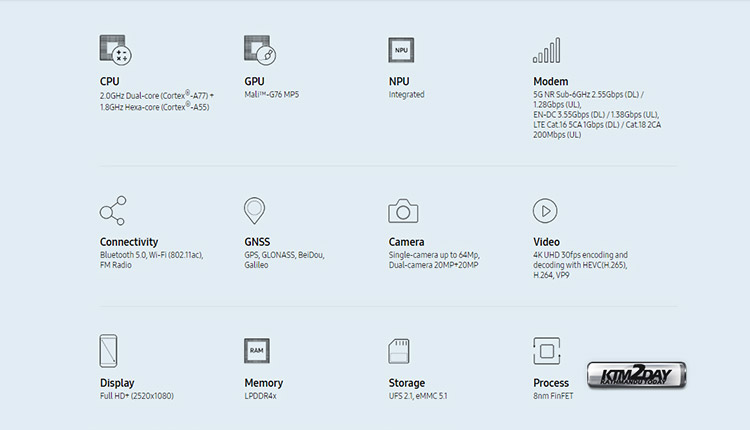Select the Bluetooth 5.0 connectivity description

[x=151, y=260]
